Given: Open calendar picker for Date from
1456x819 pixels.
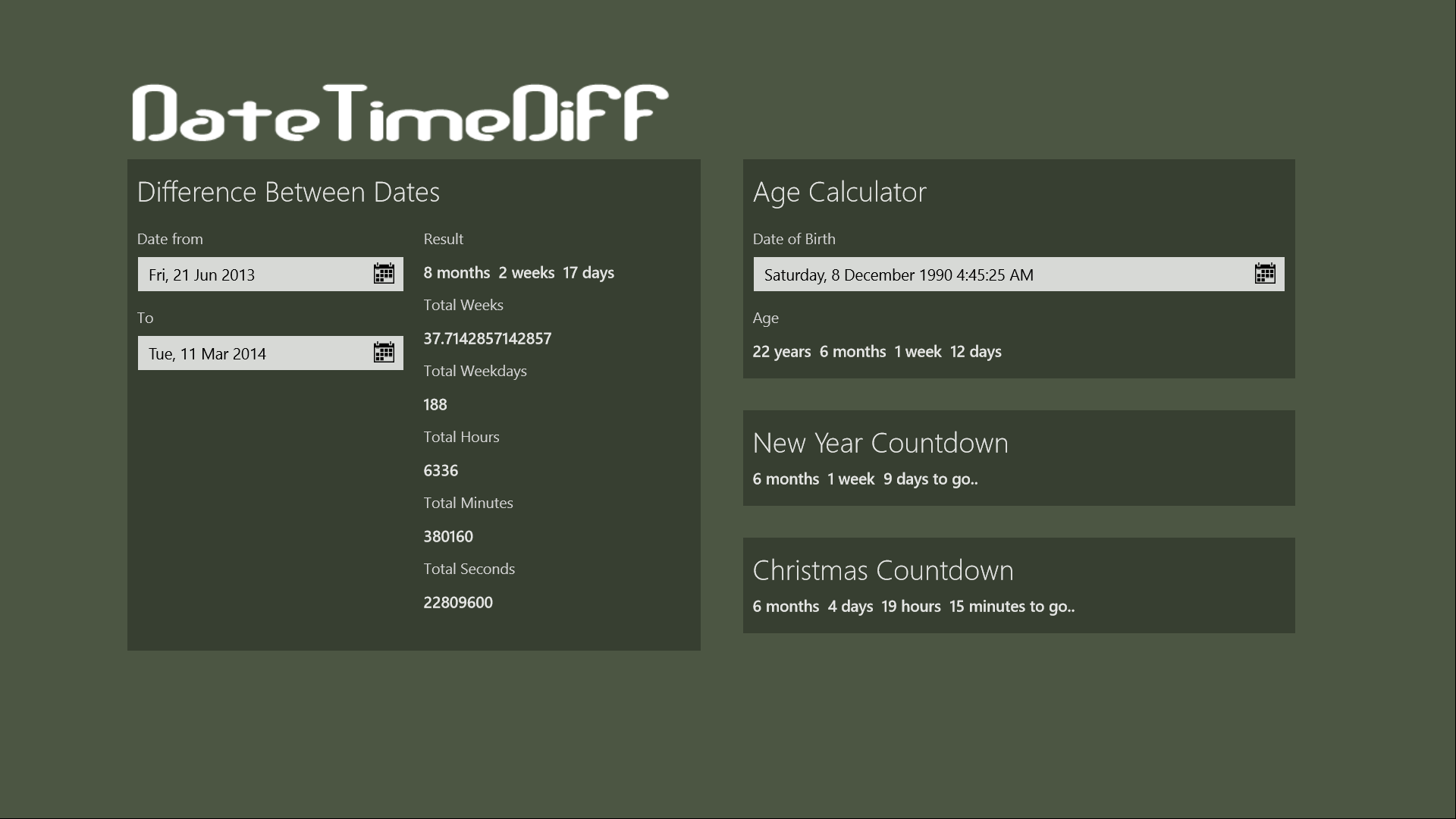Looking at the screenshot, I should pos(384,274).
